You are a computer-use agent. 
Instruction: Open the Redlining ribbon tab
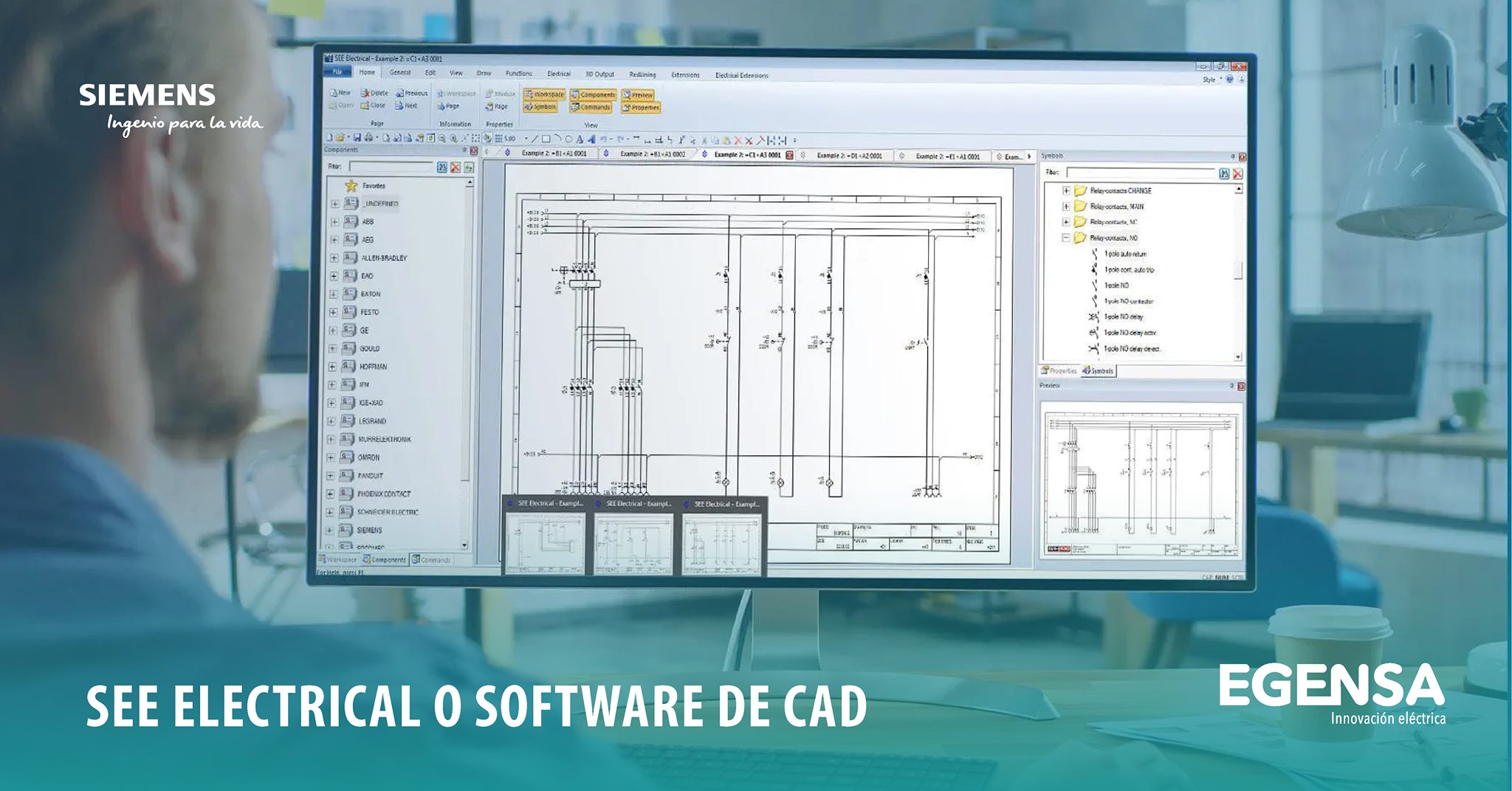[642, 75]
